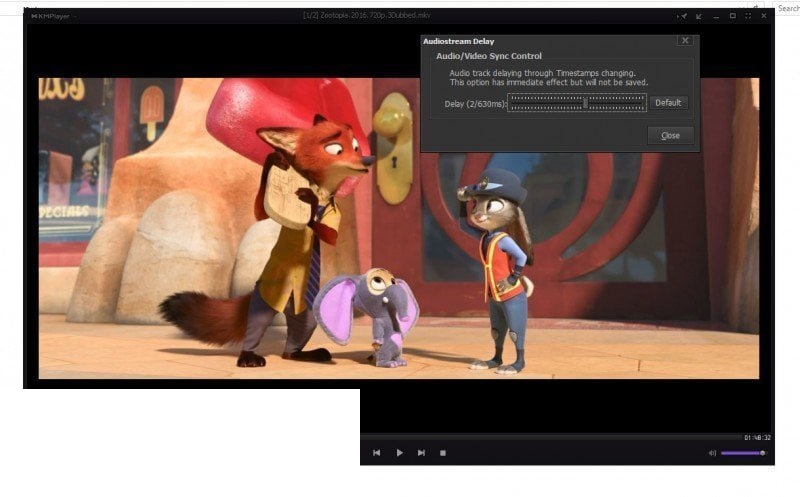800x497 pixels.
Task: Switch KMPlayer to compact mode arrow icon
Action: (x=698, y=16)
